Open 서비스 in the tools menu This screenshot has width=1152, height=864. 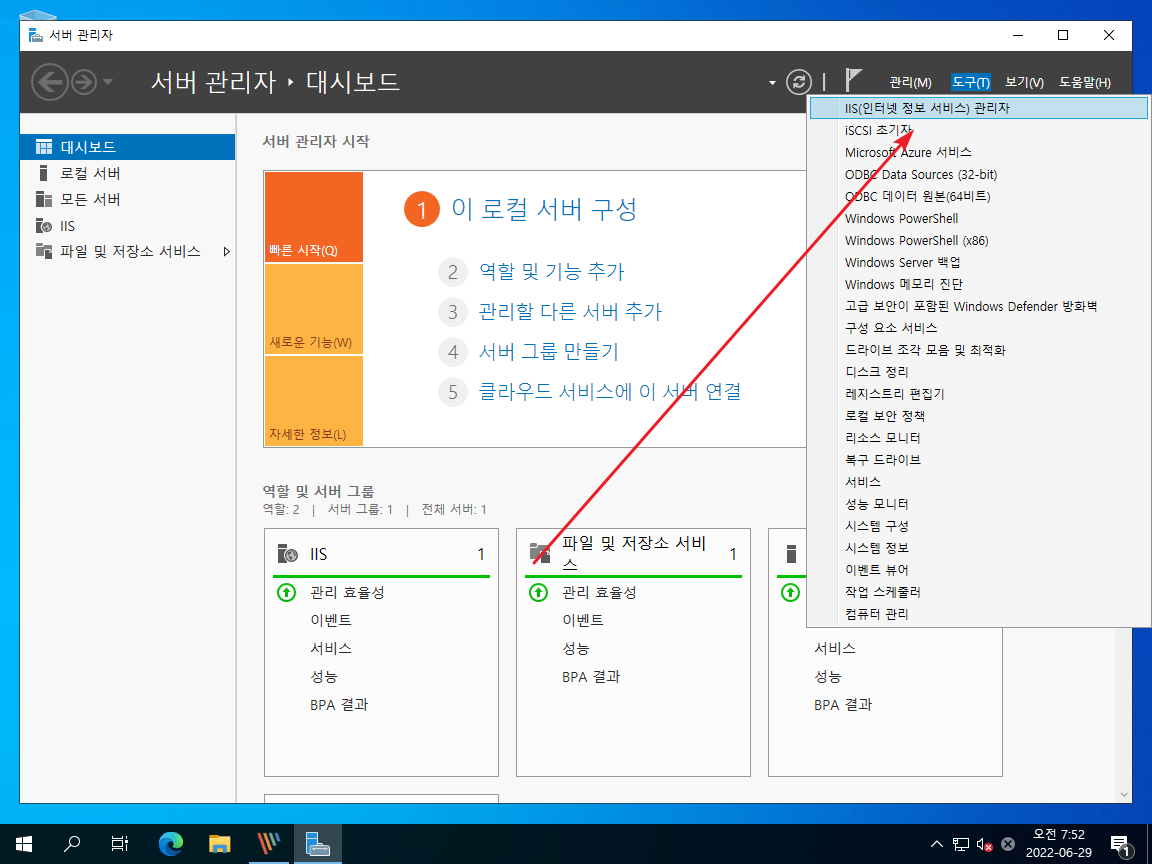pyautogui.click(x=979, y=482)
